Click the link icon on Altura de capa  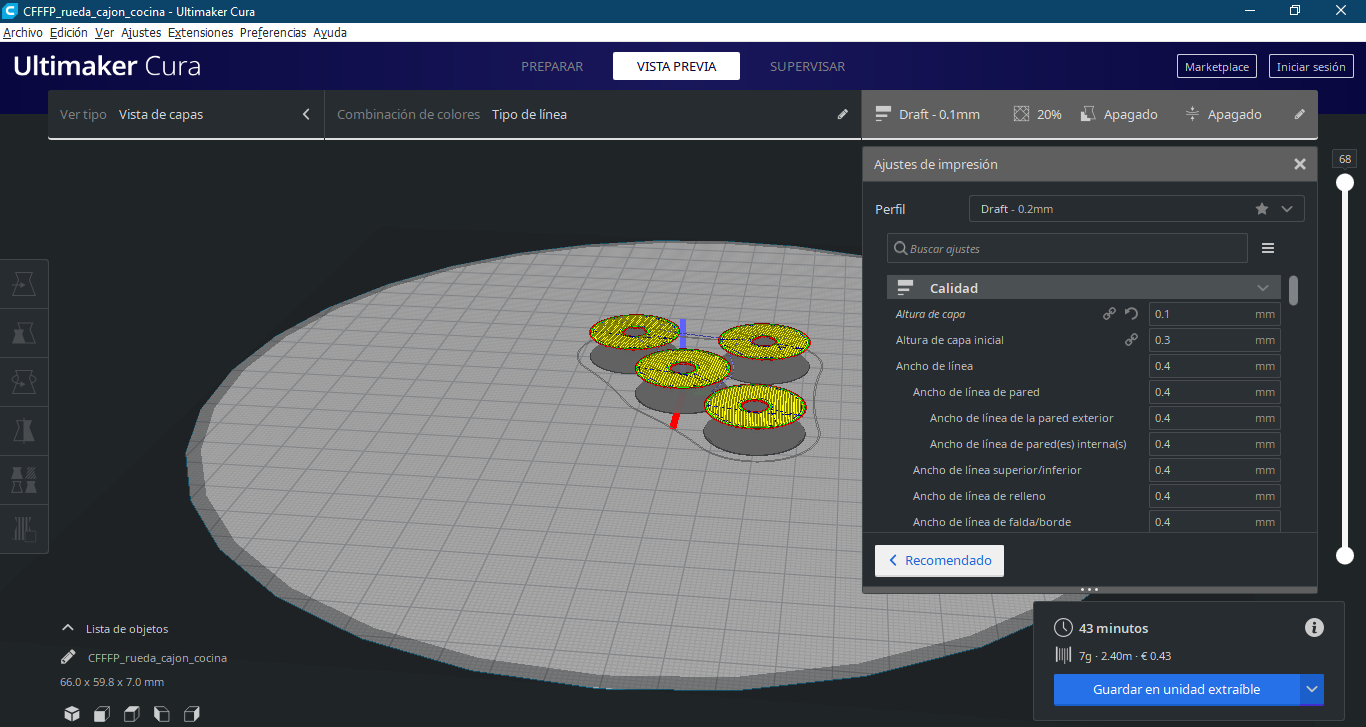(1109, 314)
